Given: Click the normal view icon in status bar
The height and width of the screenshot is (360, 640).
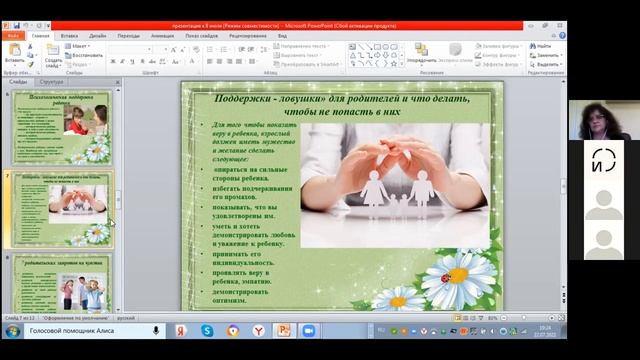Looking at the screenshot, I should click(458, 318).
